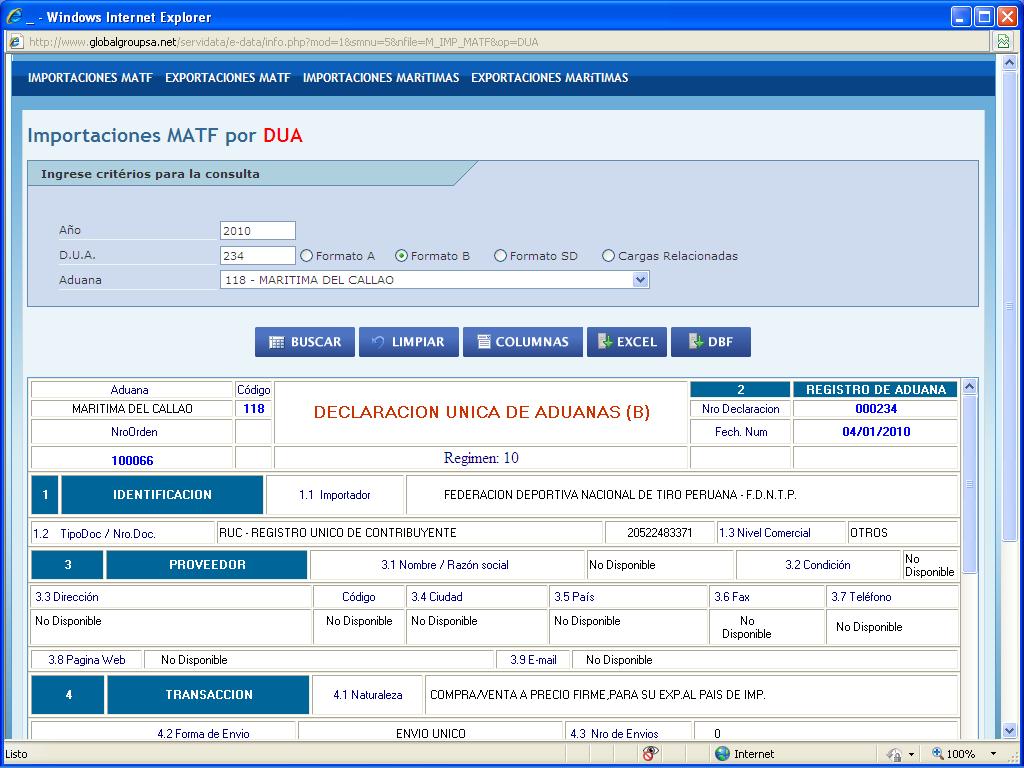Go to EXPORTACIONES MARÍTIMAS menu
This screenshot has width=1024, height=768.
point(549,78)
